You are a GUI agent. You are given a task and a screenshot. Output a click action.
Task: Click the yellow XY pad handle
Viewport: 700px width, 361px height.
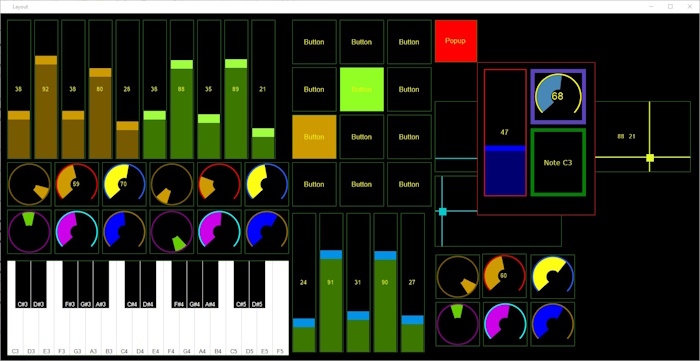[650, 158]
